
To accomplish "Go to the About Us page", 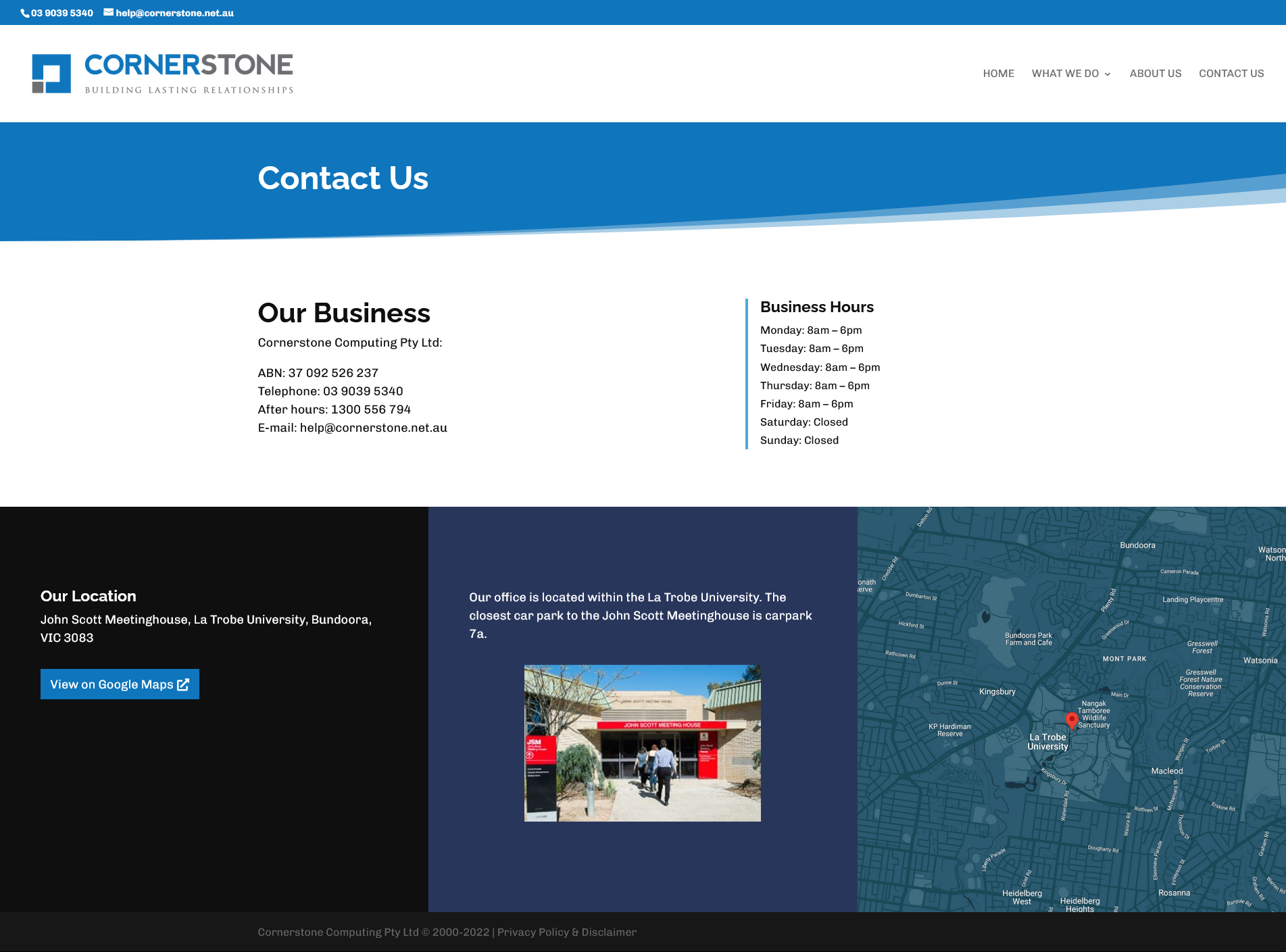I will coord(1156,74).
